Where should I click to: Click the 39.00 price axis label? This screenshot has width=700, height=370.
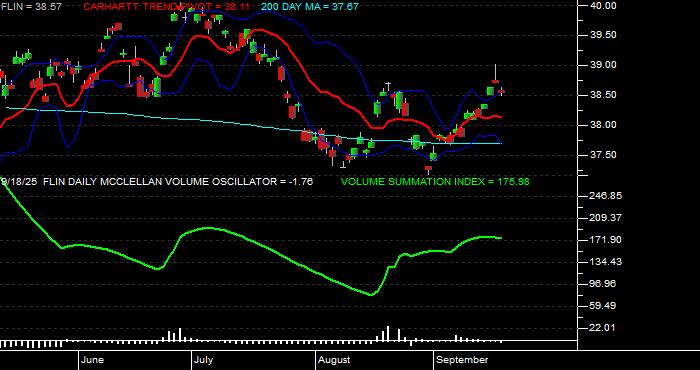603,65
